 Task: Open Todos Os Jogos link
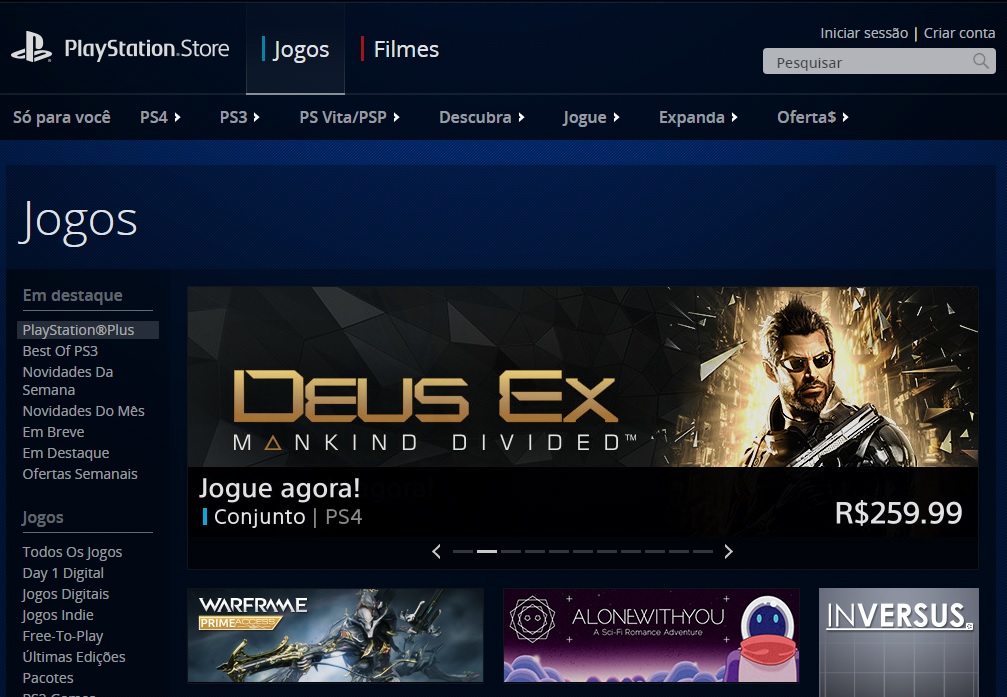(x=72, y=552)
